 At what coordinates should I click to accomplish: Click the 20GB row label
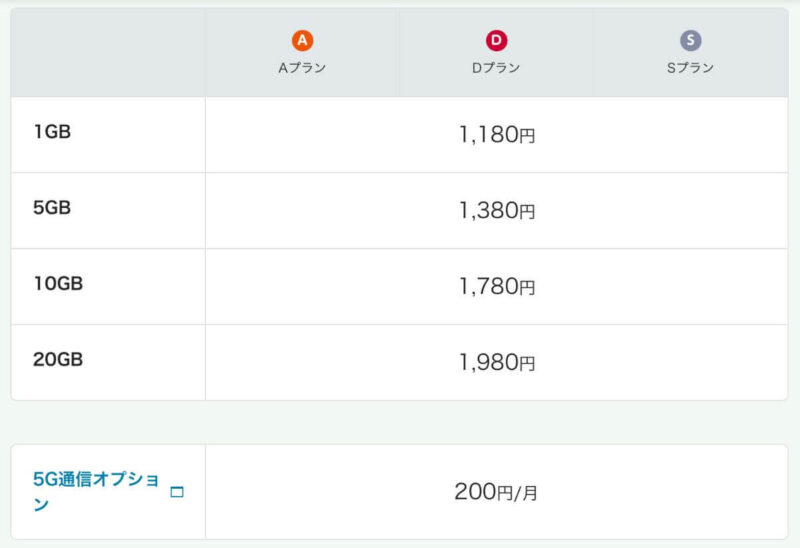click(58, 360)
